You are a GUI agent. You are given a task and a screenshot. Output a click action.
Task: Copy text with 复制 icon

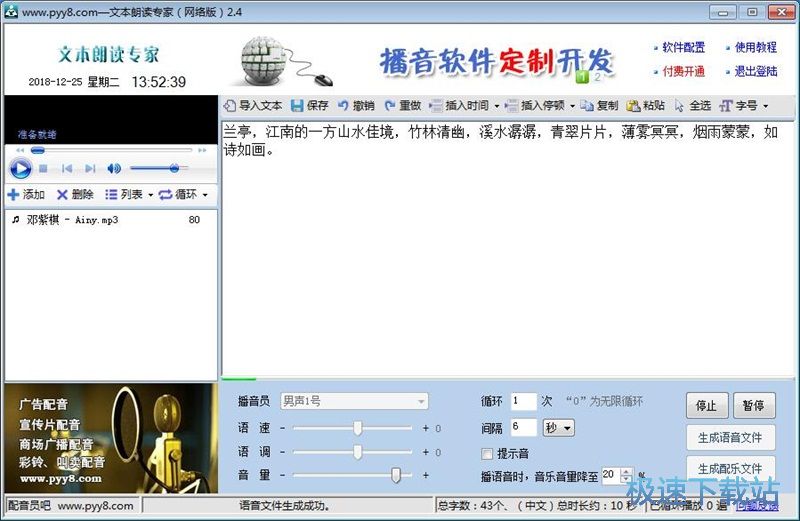click(x=599, y=106)
